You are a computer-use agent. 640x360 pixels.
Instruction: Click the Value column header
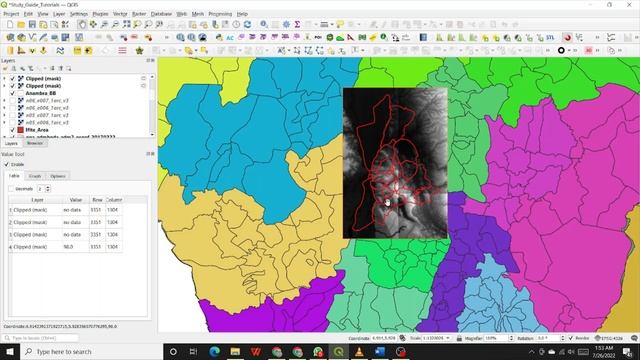[x=76, y=200]
